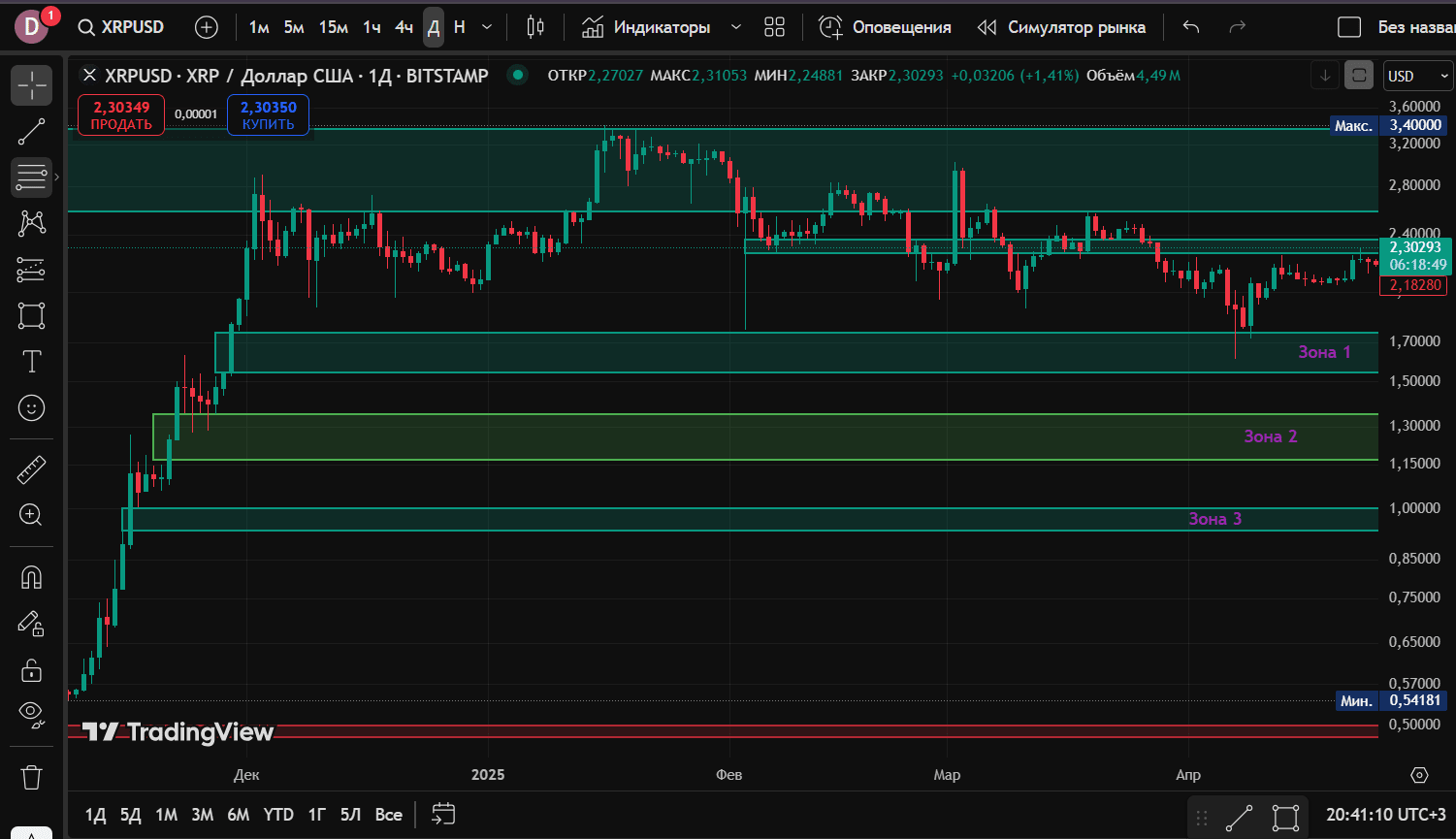Click the blue buy button
The image size is (1456, 839).
268,115
